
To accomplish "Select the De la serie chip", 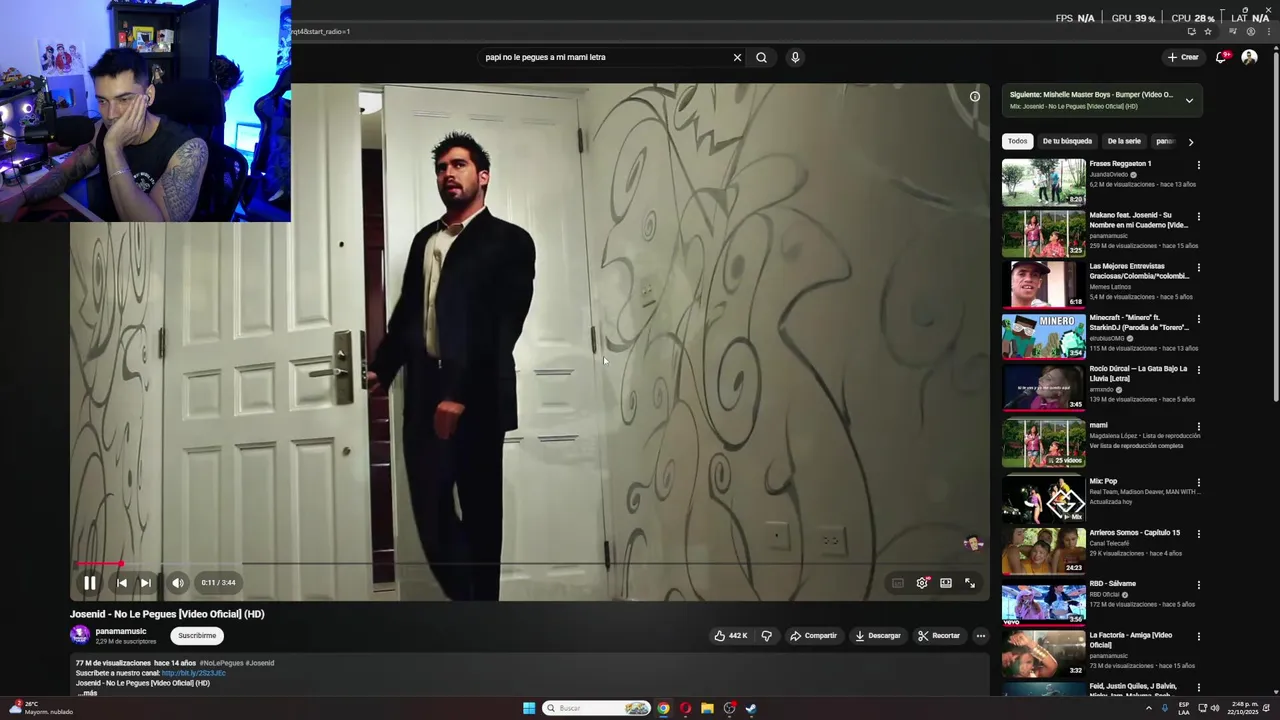I will [x=1124, y=141].
